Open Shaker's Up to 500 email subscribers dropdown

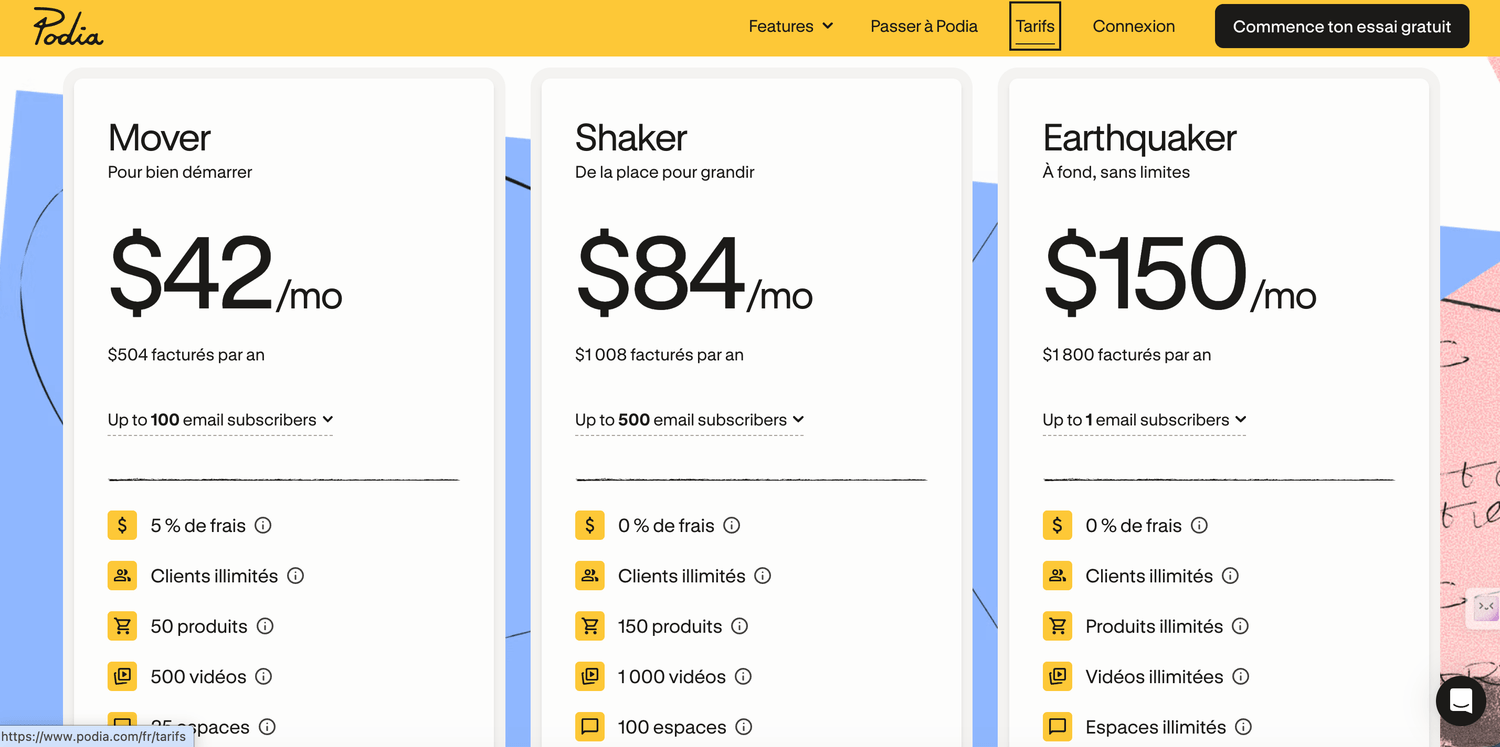689,420
